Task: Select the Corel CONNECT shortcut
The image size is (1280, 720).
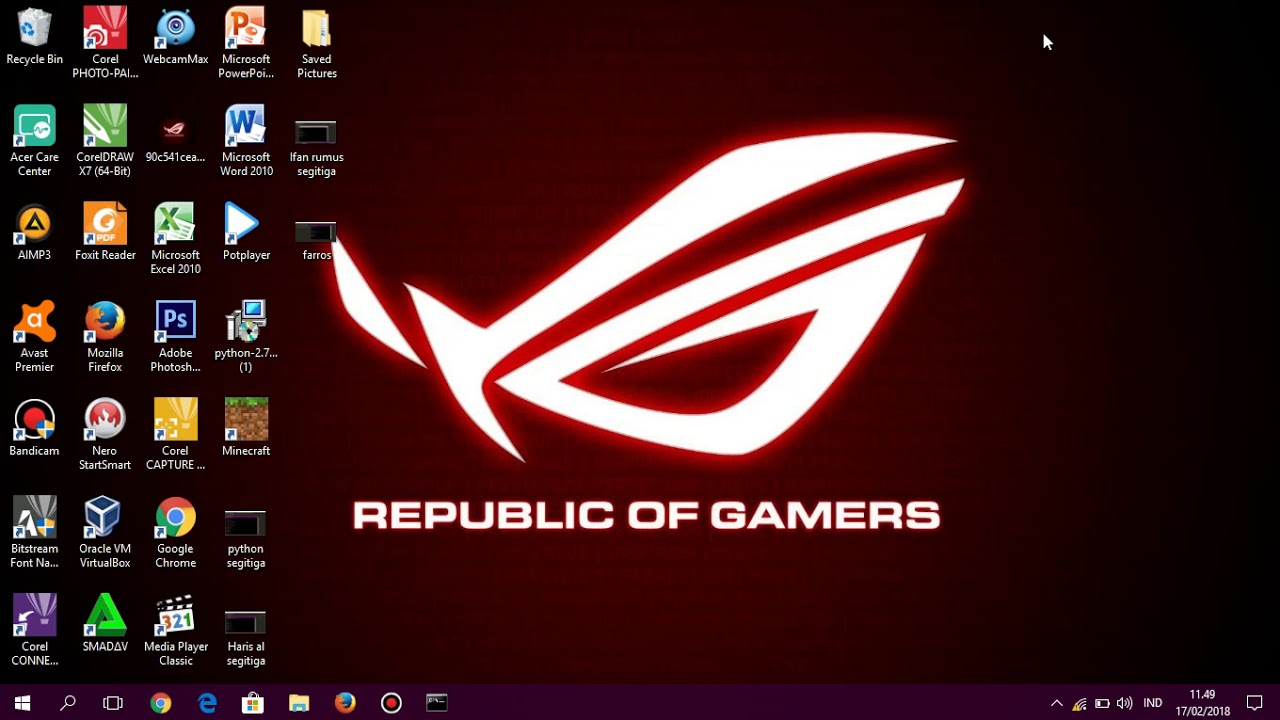Action: click(x=34, y=631)
